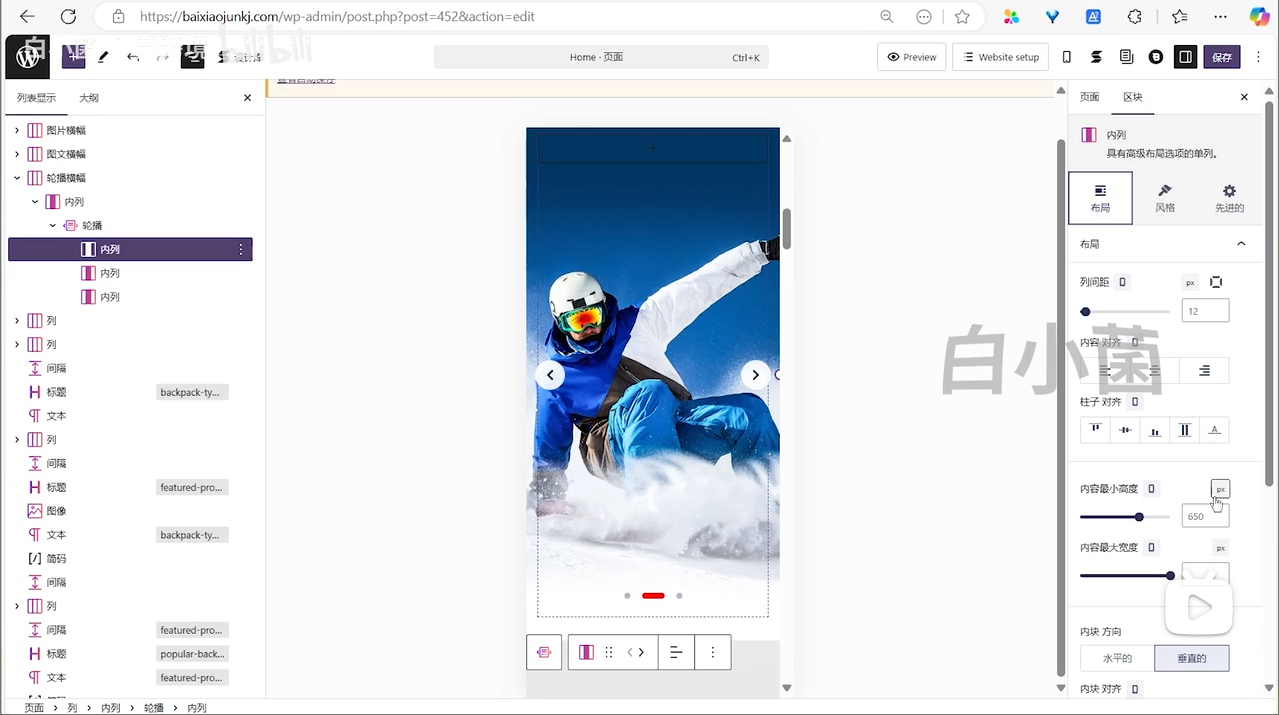Click the move left/right arrows in block toolbar

click(636, 652)
